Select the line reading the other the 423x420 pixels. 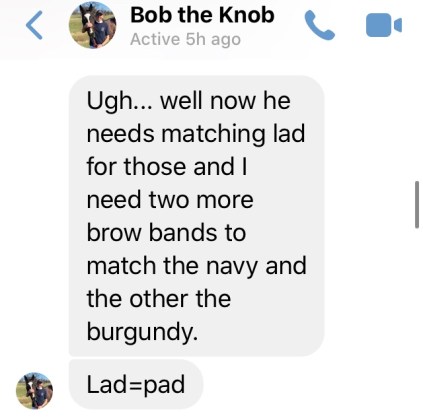click(159, 298)
